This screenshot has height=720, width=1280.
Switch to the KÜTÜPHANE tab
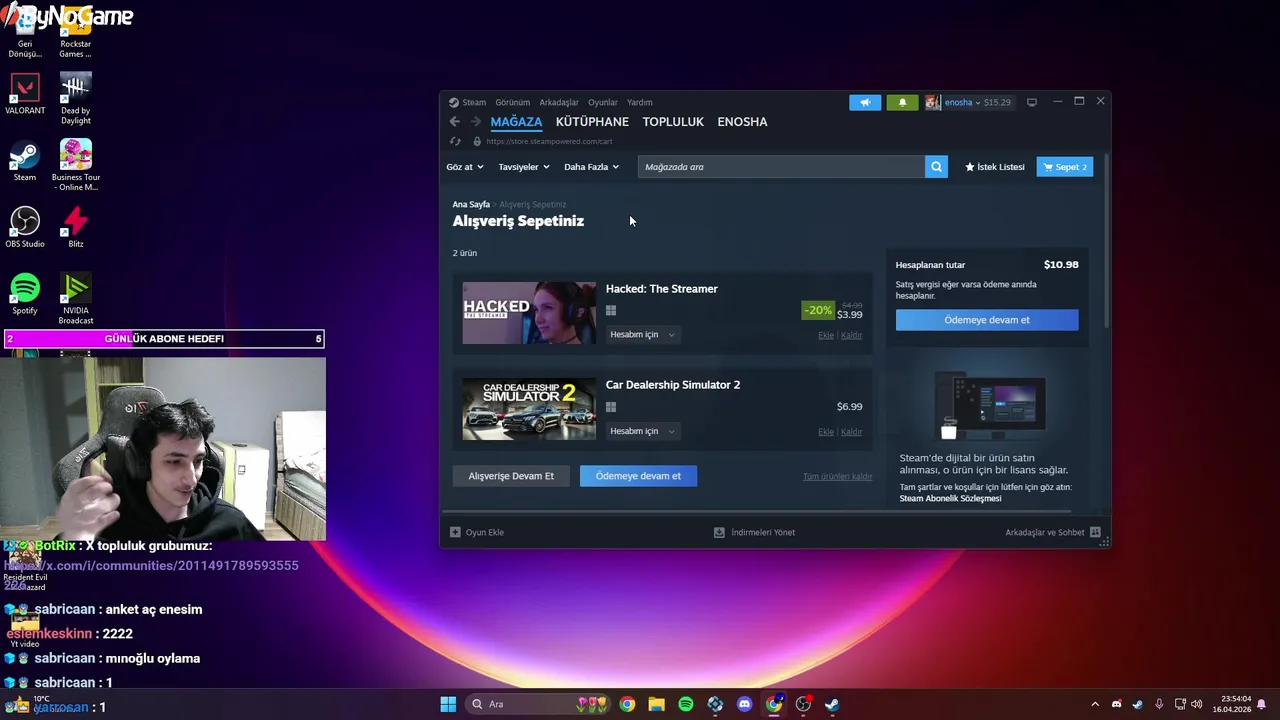pyautogui.click(x=592, y=122)
